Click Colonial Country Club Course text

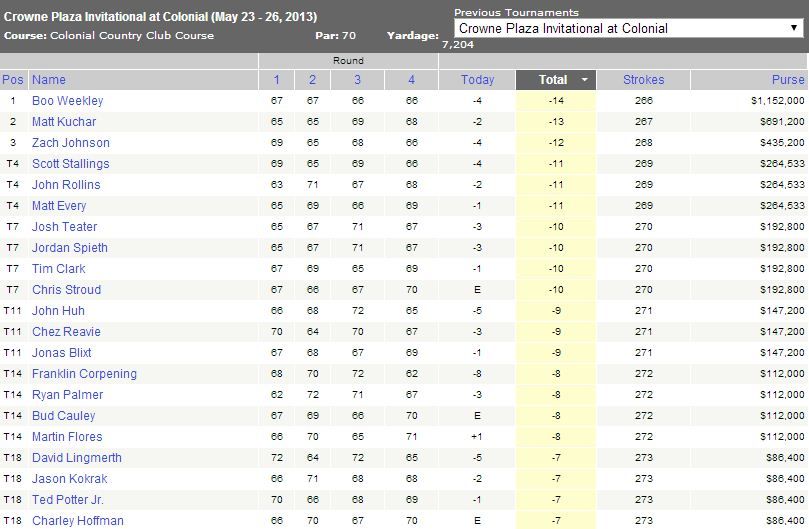pos(132,36)
